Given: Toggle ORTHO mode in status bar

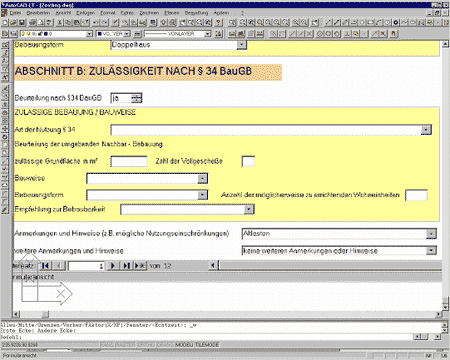Looking at the screenshot, I should point(146,345).
